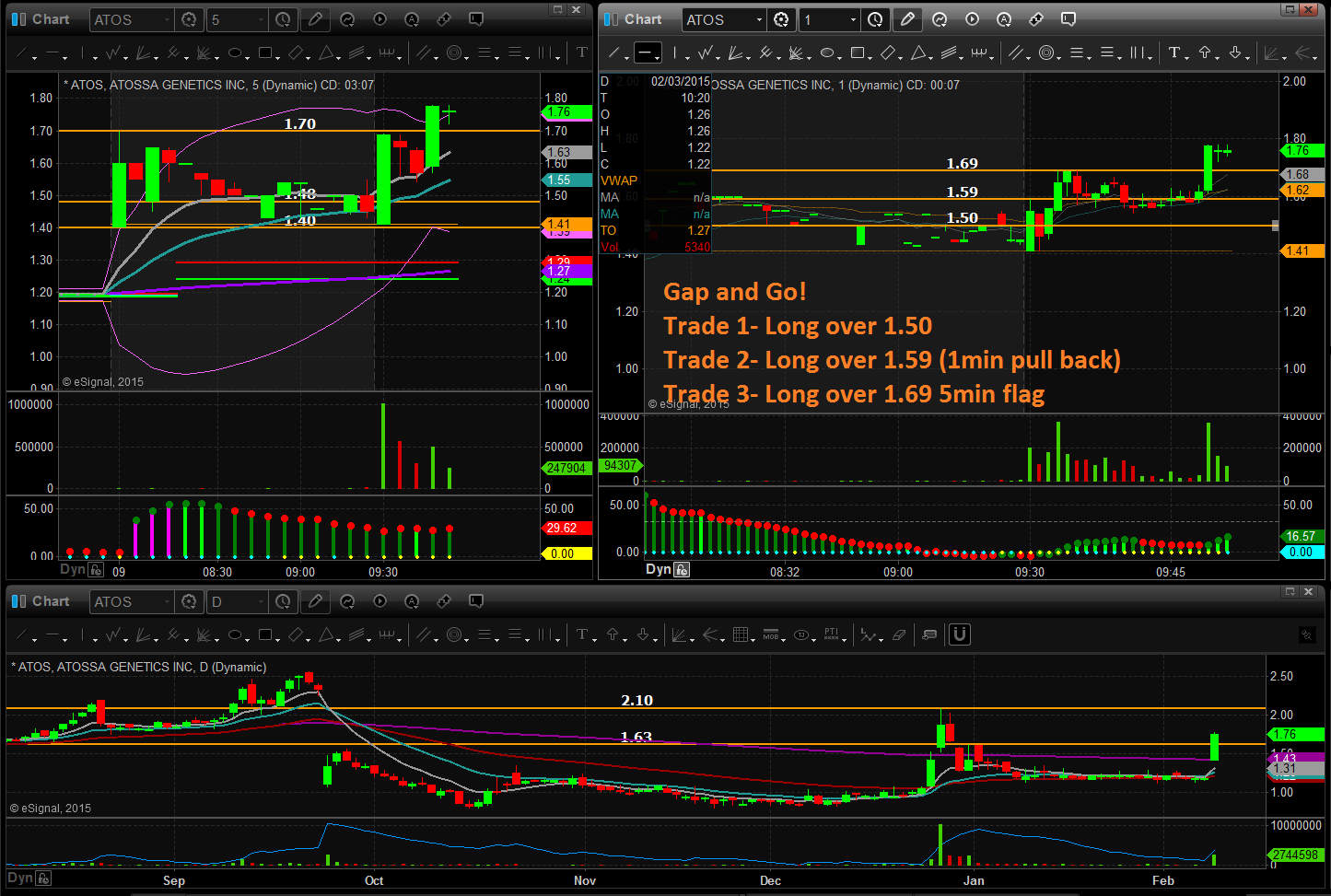Click 1.69 level label in 1-minute chart
Screen dimensions: 1331x896
(963, 164)
